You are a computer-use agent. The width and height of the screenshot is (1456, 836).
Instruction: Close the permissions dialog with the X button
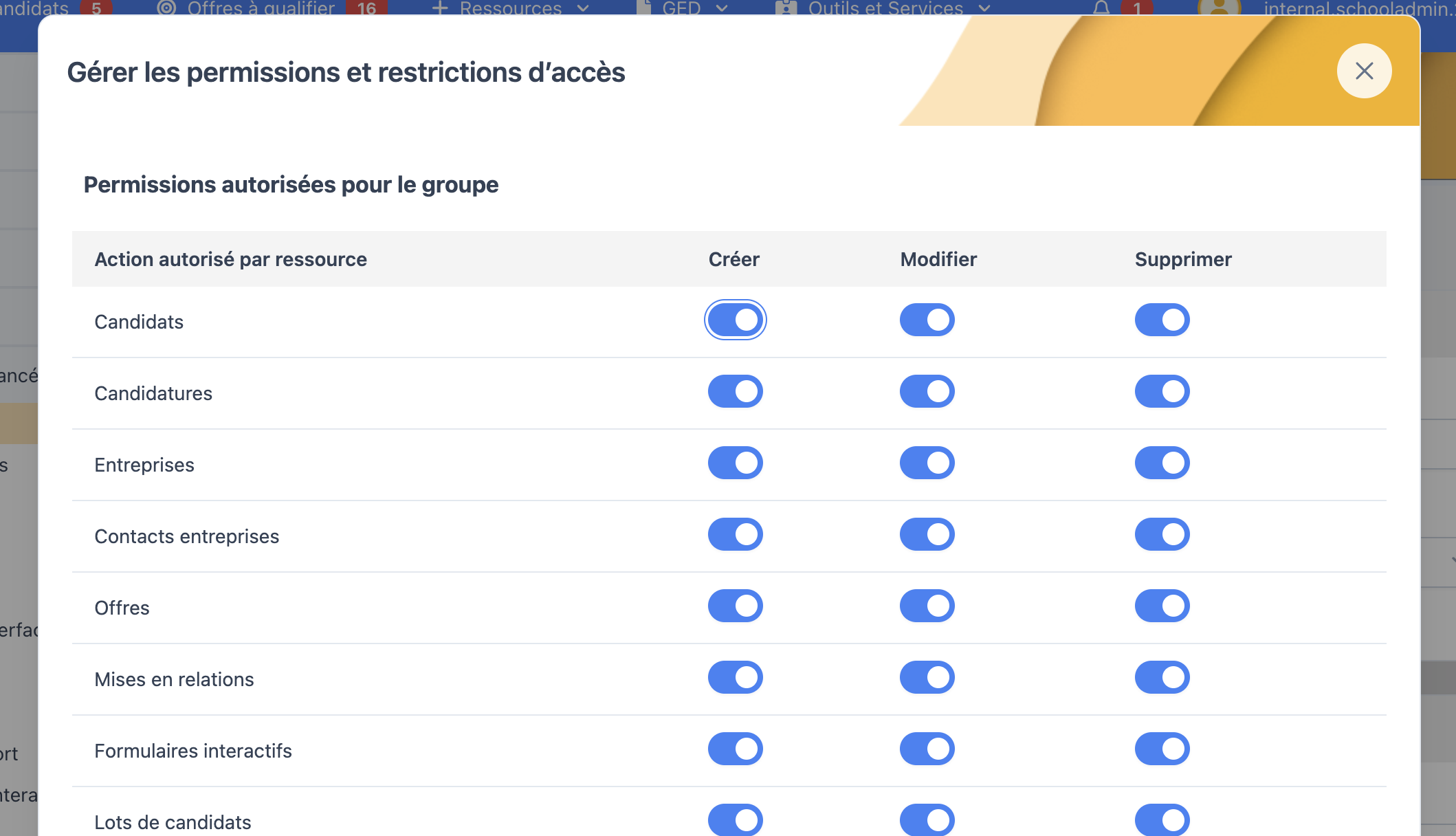tap(1364, 71)
